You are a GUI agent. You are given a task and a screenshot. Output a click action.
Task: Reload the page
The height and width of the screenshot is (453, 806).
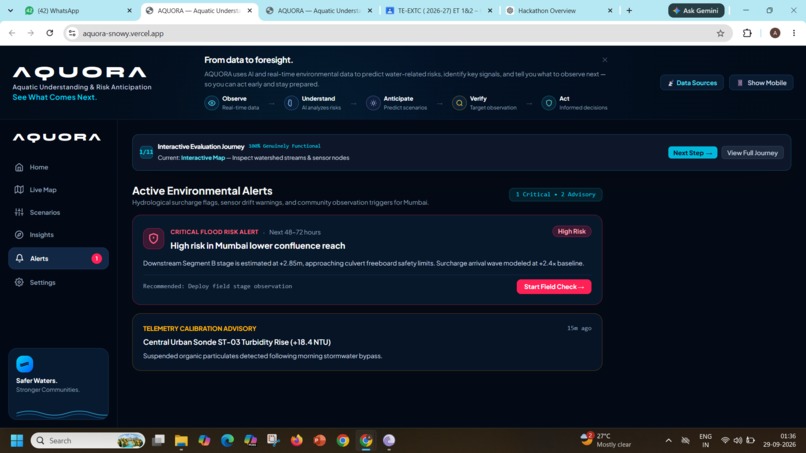[x=49, y=33]
